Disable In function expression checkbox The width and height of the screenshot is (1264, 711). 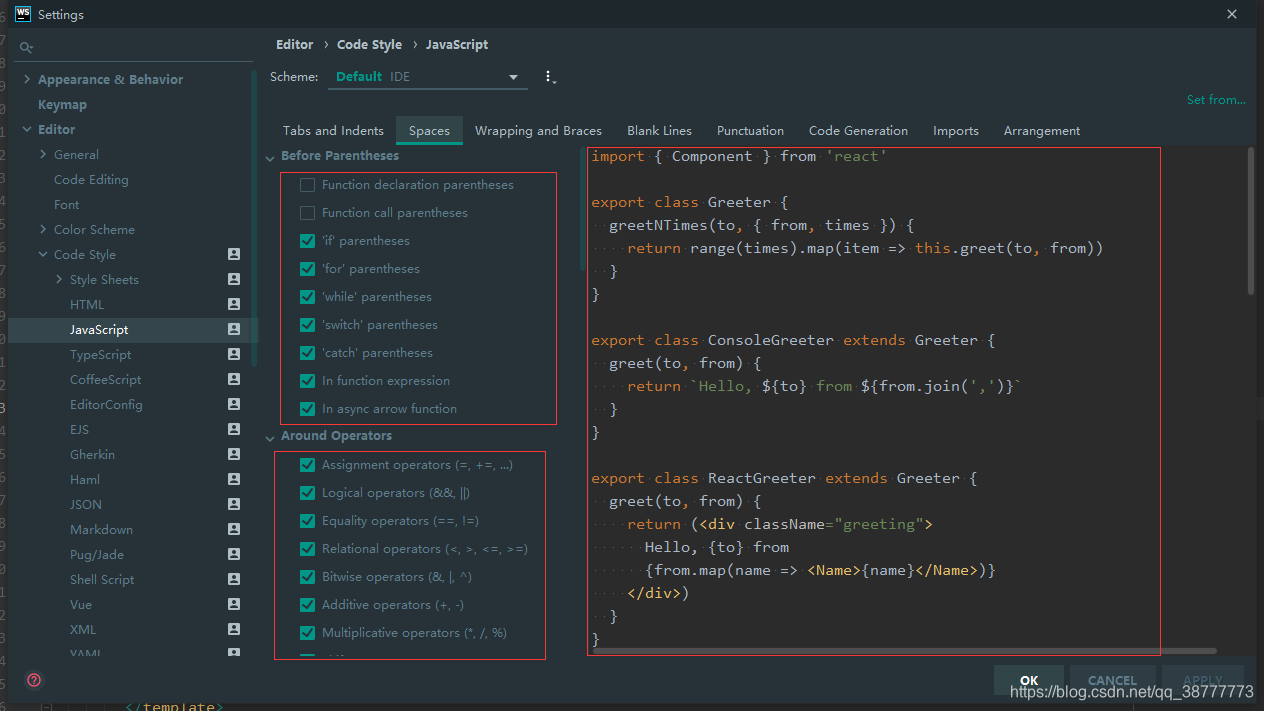point(308,381)
